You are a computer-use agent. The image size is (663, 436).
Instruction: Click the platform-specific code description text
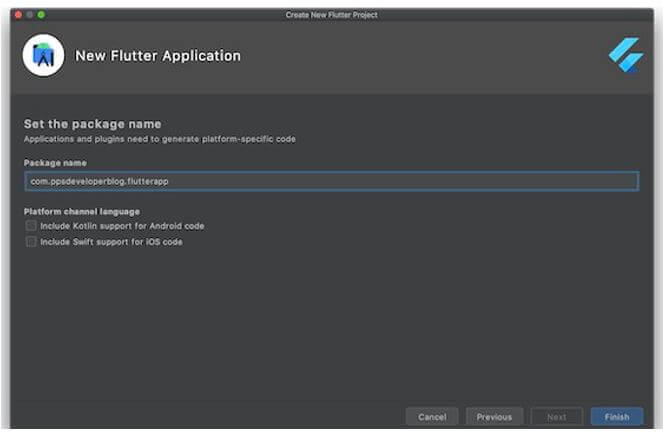coord(160,138)
